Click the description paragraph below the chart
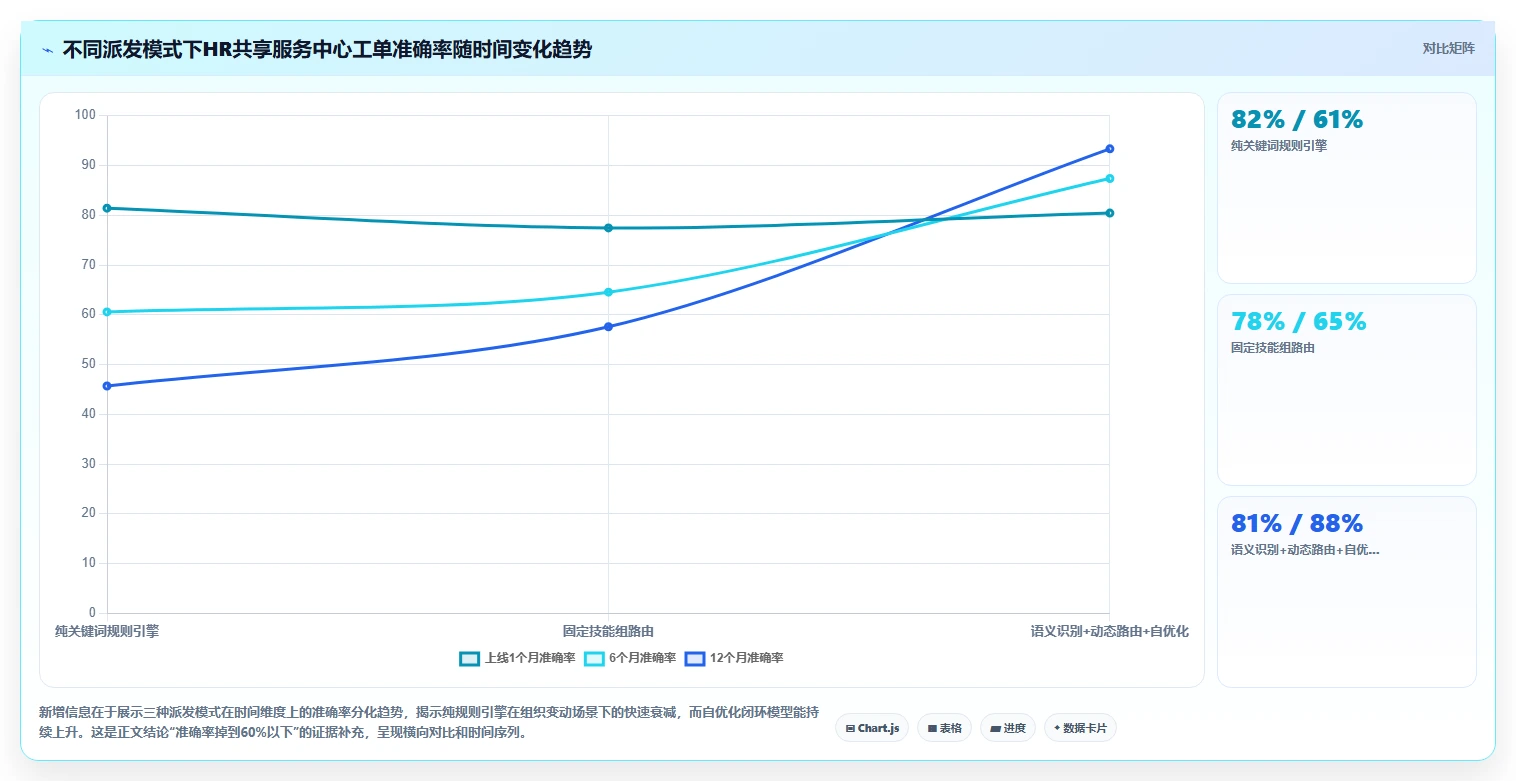 pyautogui.click(x=428, y=722)
